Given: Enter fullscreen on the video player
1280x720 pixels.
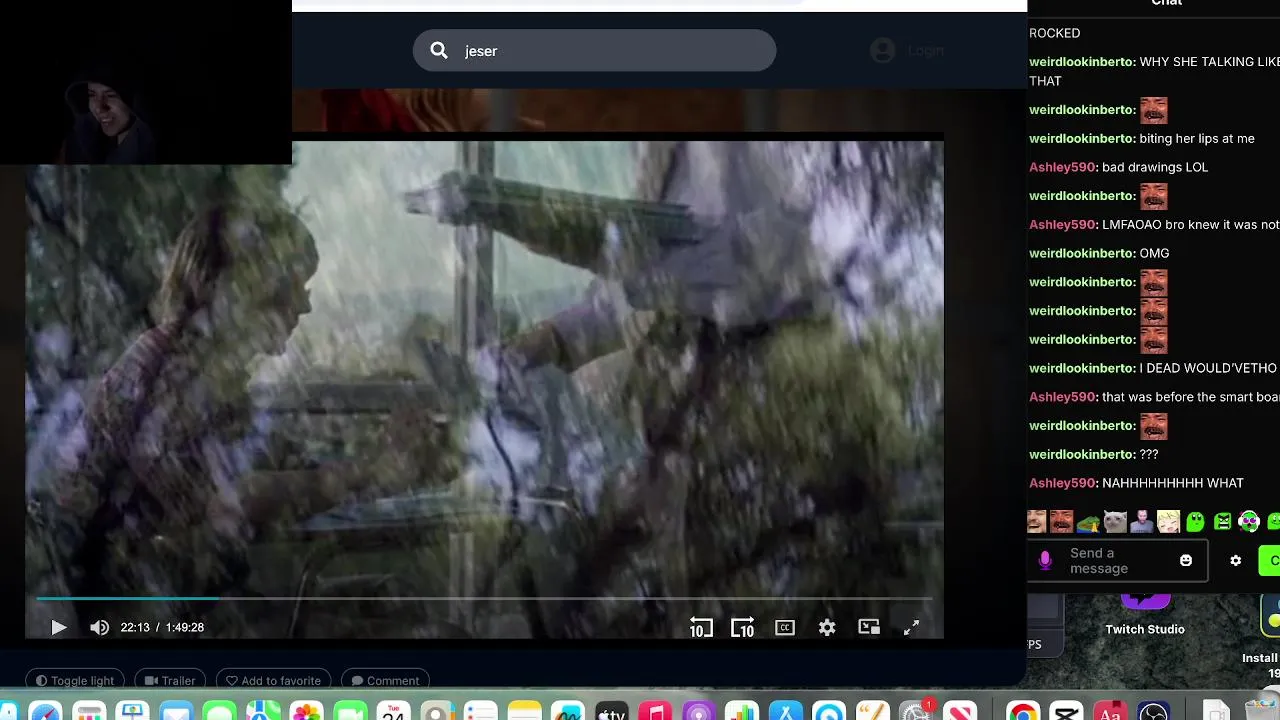Looking at the screenshot, I should pos(911,628).
